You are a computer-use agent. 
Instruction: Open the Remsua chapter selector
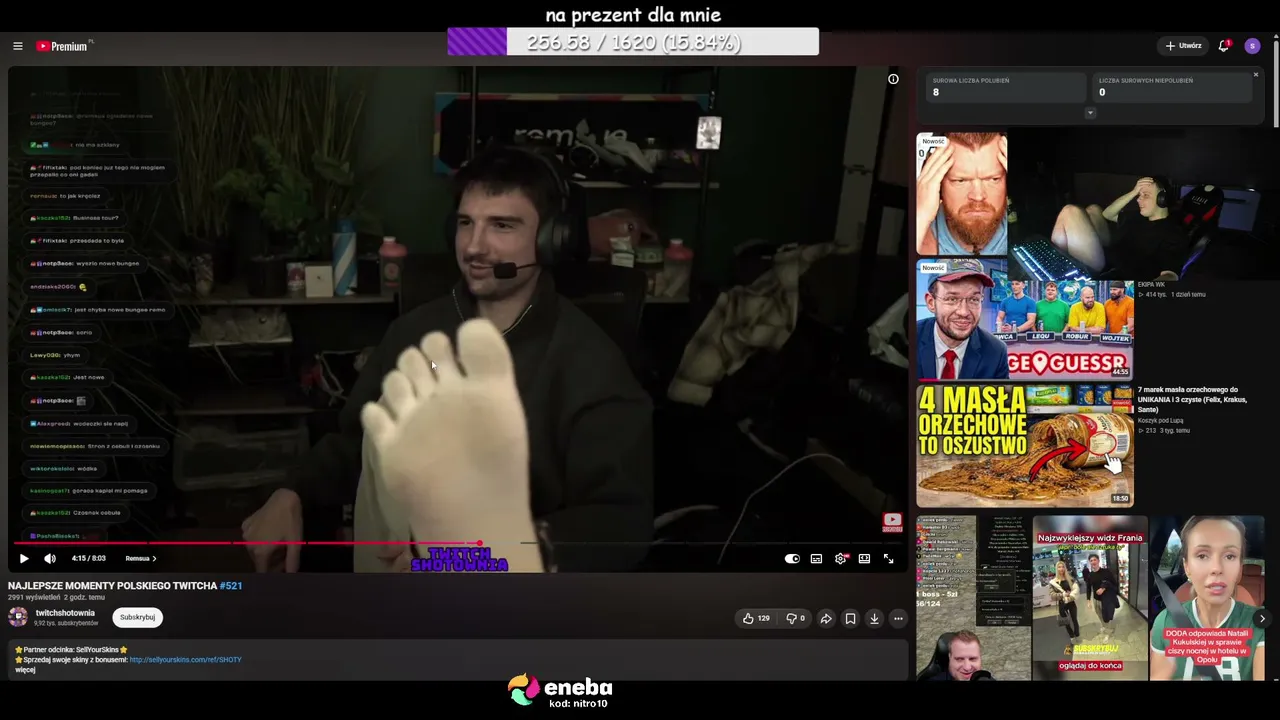141,558
